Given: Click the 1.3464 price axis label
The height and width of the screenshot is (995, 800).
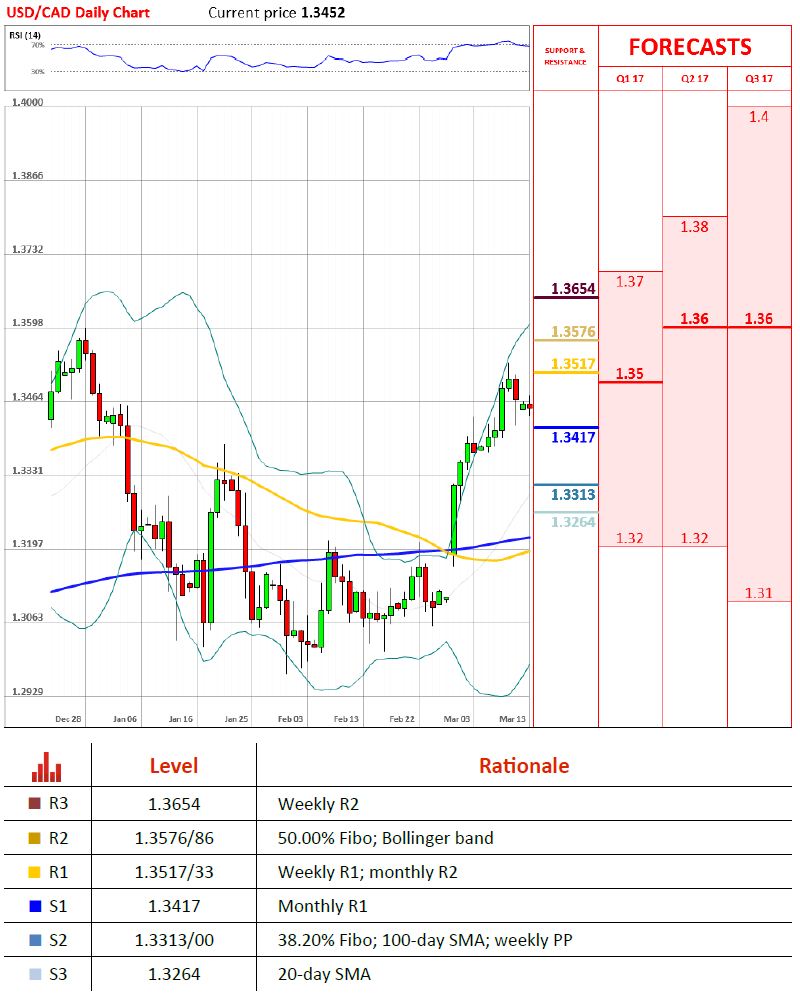Looking at the screenshot, I should click(x=27, y=397).
